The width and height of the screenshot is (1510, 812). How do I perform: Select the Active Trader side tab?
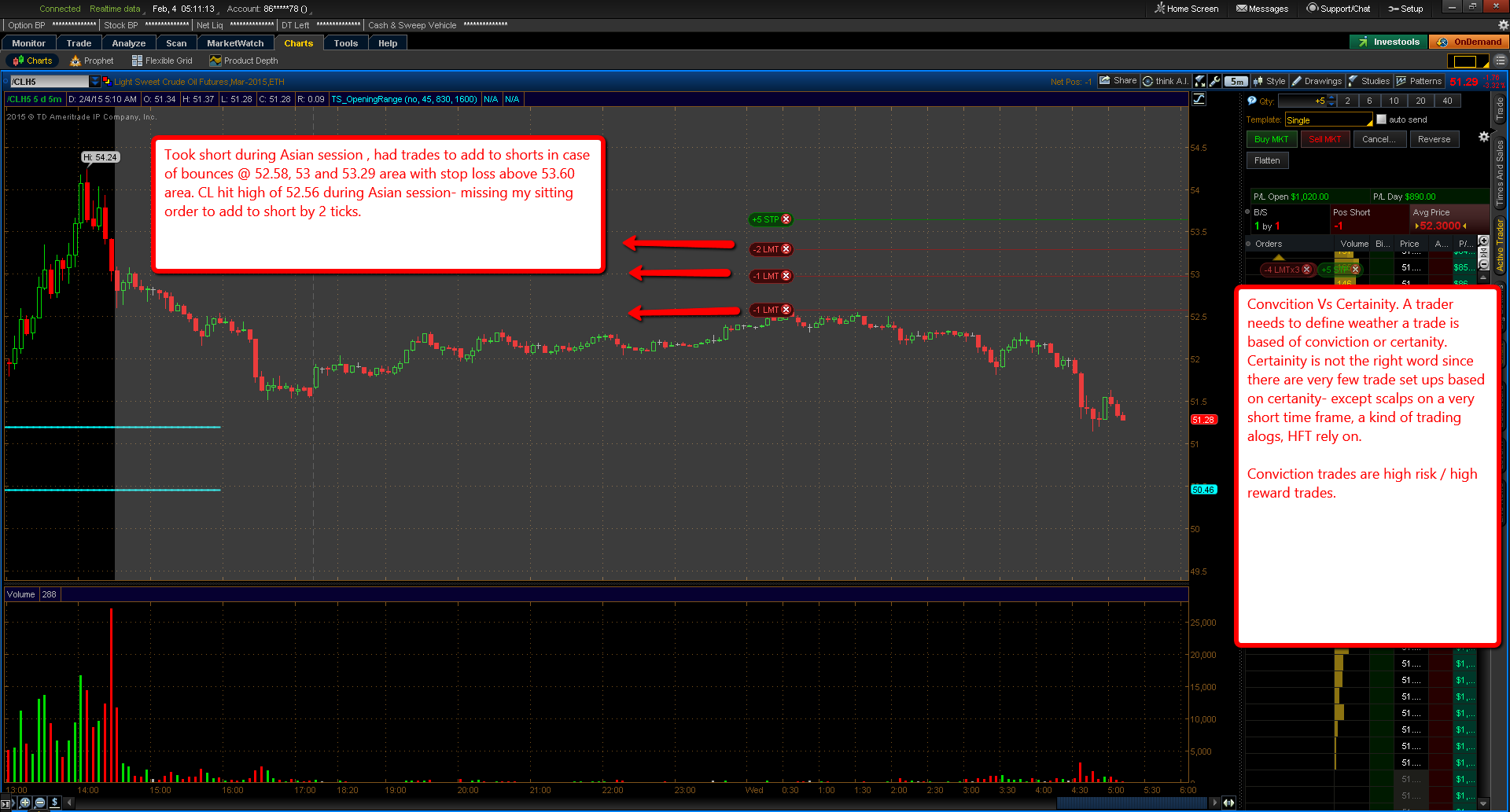[x=1500, y=246]
